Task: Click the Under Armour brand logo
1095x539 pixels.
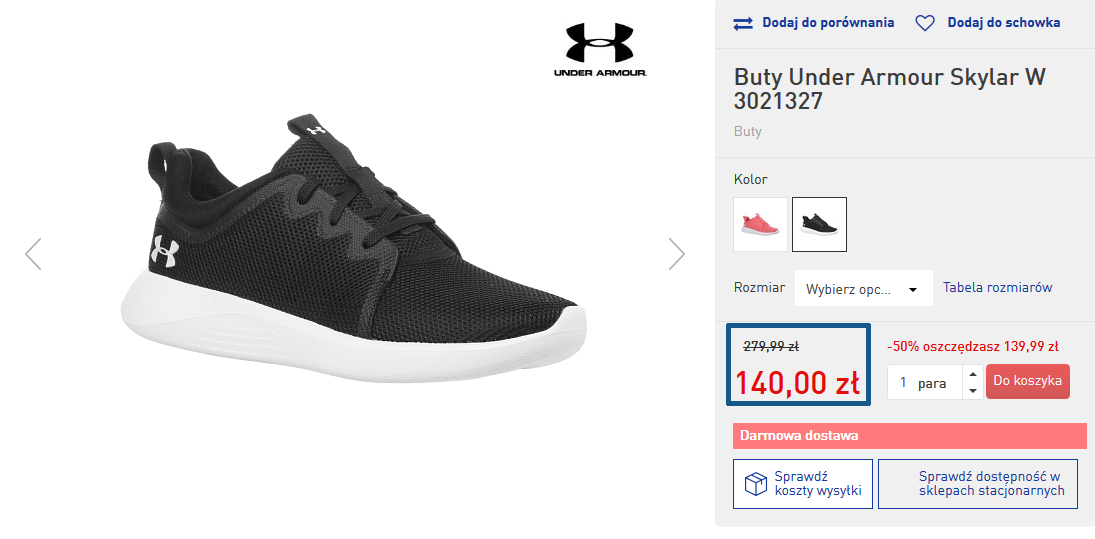Action: 600,50
